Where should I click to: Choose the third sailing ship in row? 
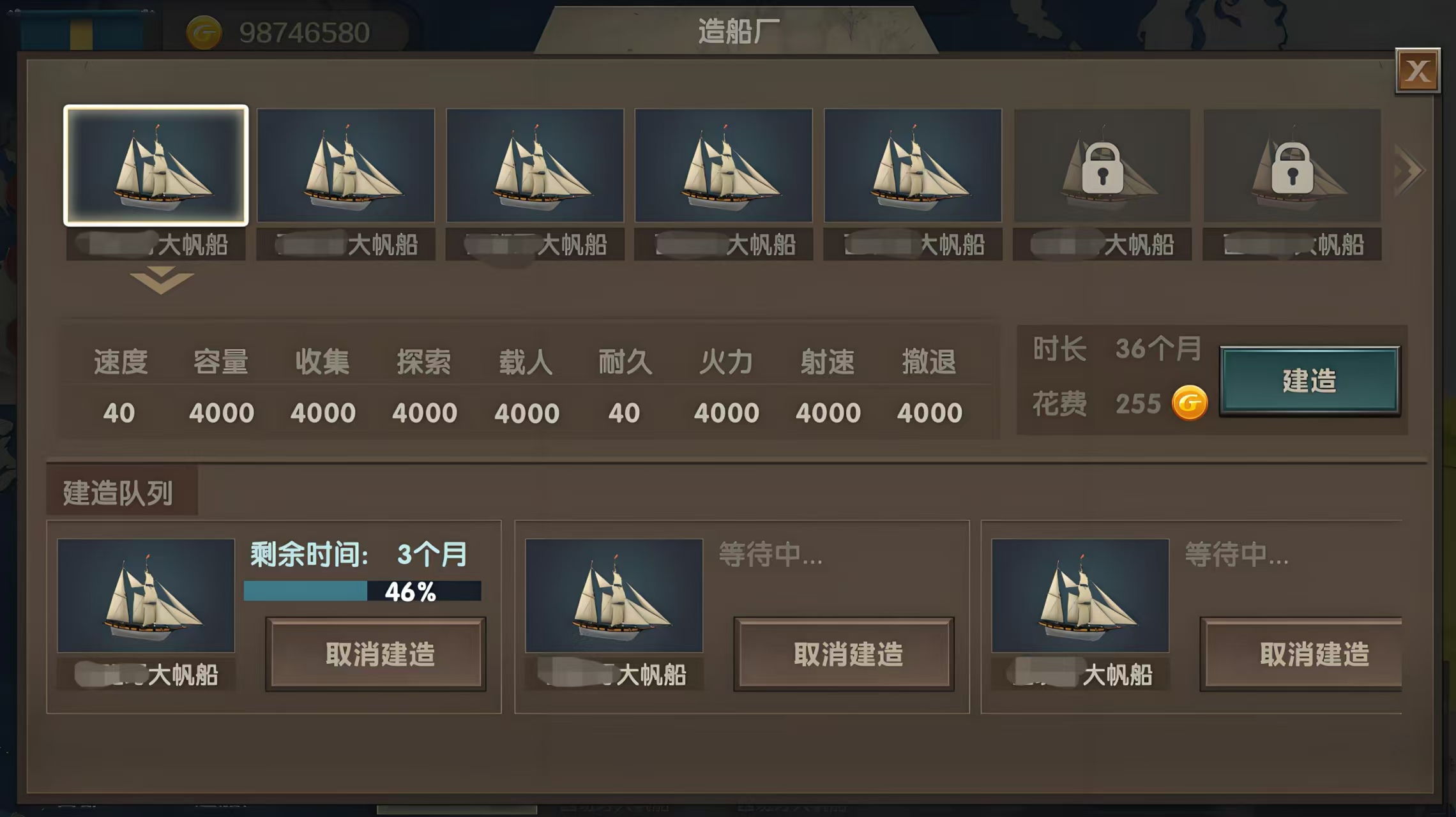[535, 165]
